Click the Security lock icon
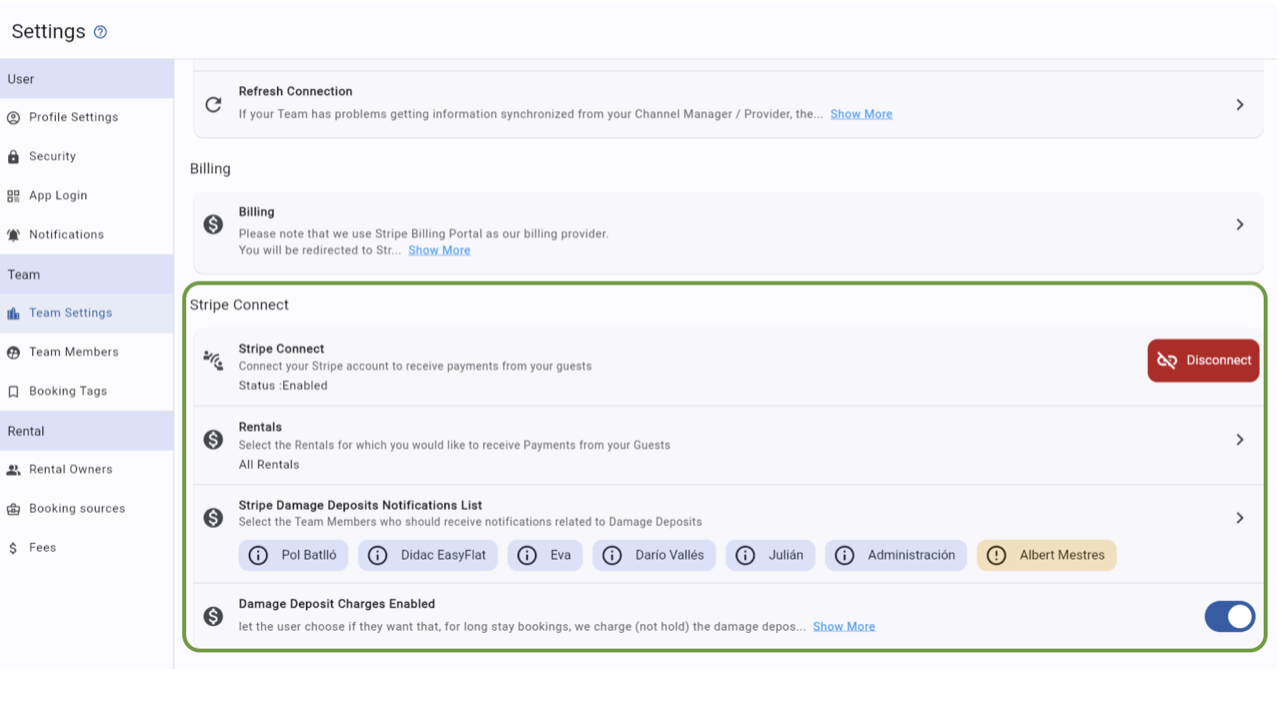Screen dimensions: 1286x702 pos(13,157)
